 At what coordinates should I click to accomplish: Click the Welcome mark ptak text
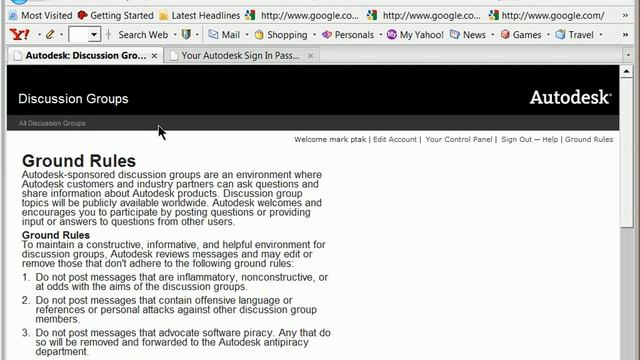point(330,140)
